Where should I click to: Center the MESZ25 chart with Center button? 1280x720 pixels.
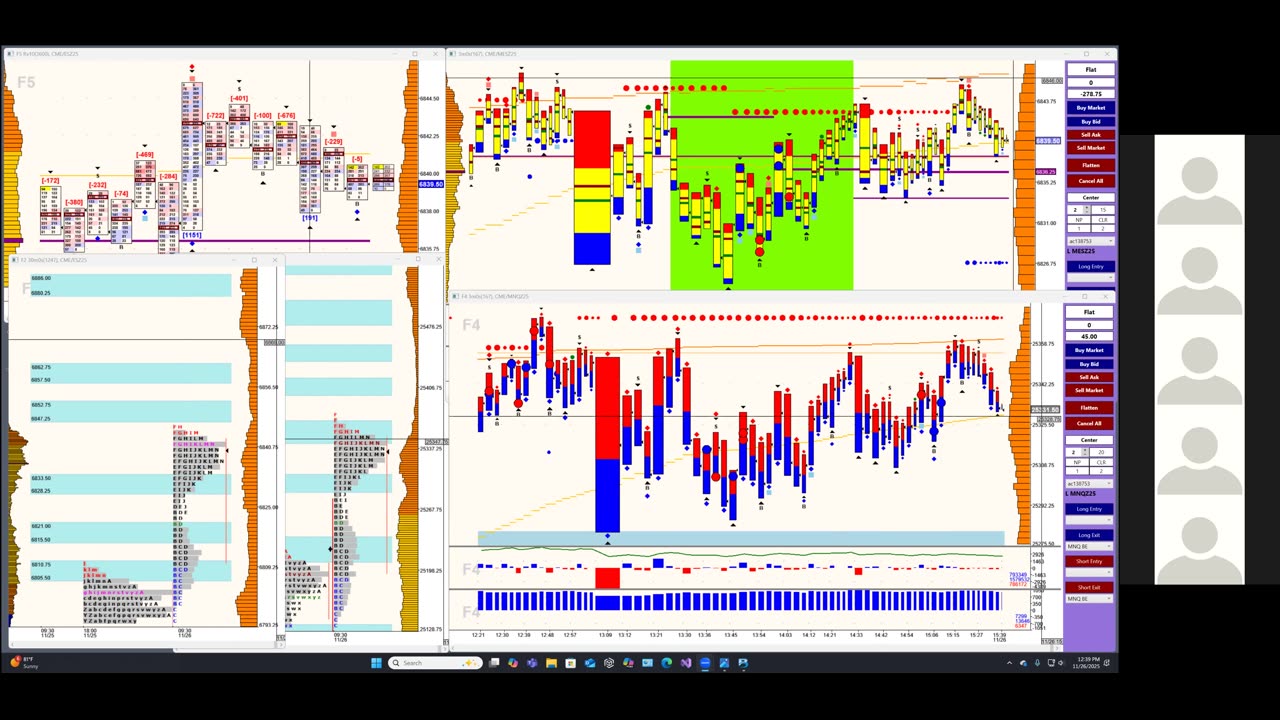coord(1091,197)
